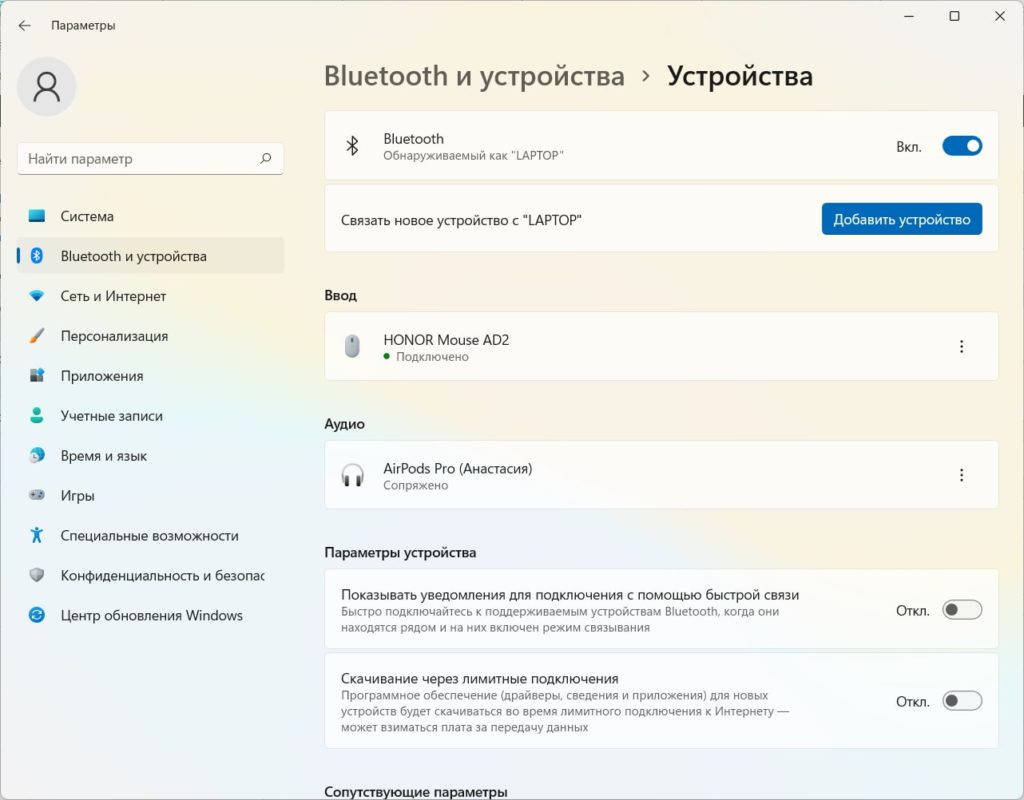Turn off the Bluetooth toggle
Image resolution: width=1024 pixels, height=800 pixels.
pyautogui.click(x=962, y=146)
